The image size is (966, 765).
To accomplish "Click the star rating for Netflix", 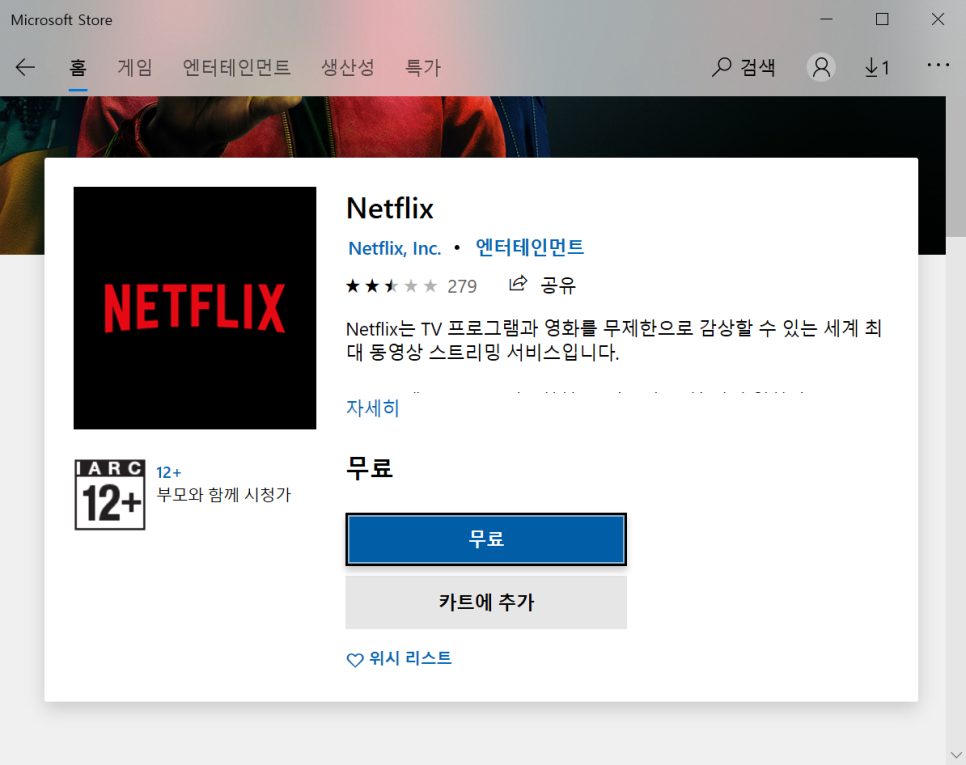I will 392,286.
